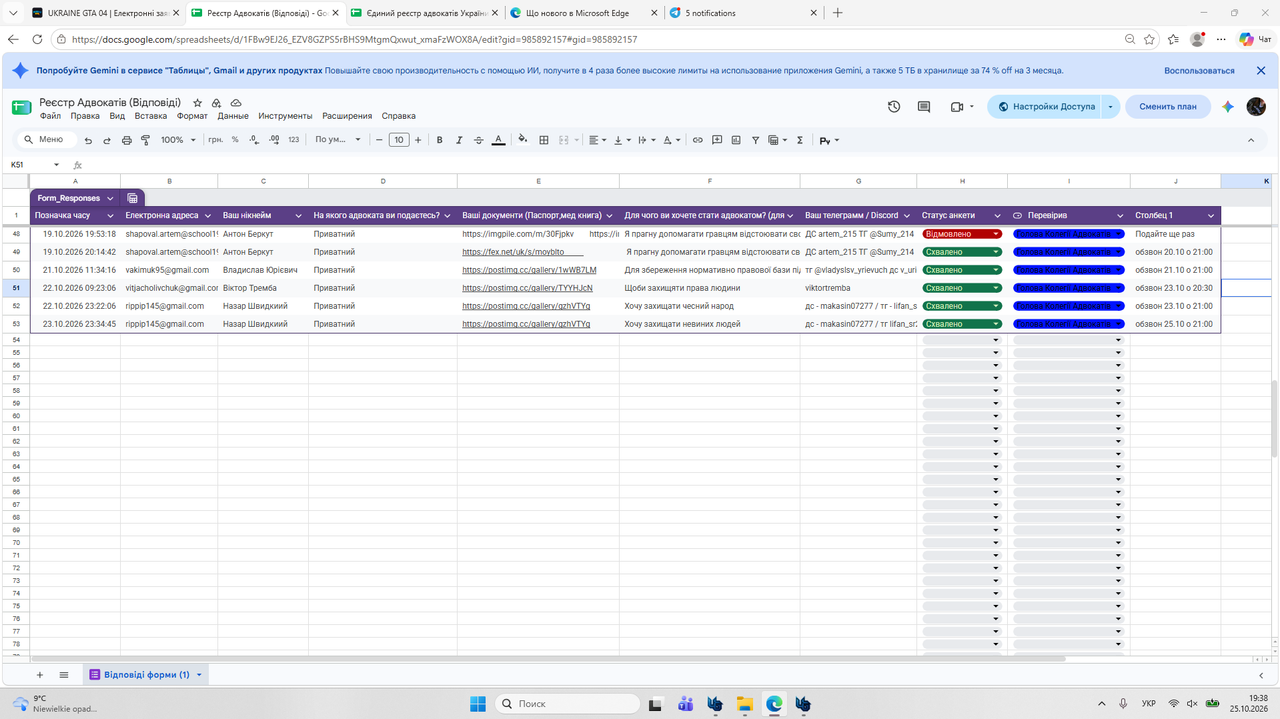This screenshot has width=1280, height=719.
Task: Insert link from the toolbar
Action: 698,140
